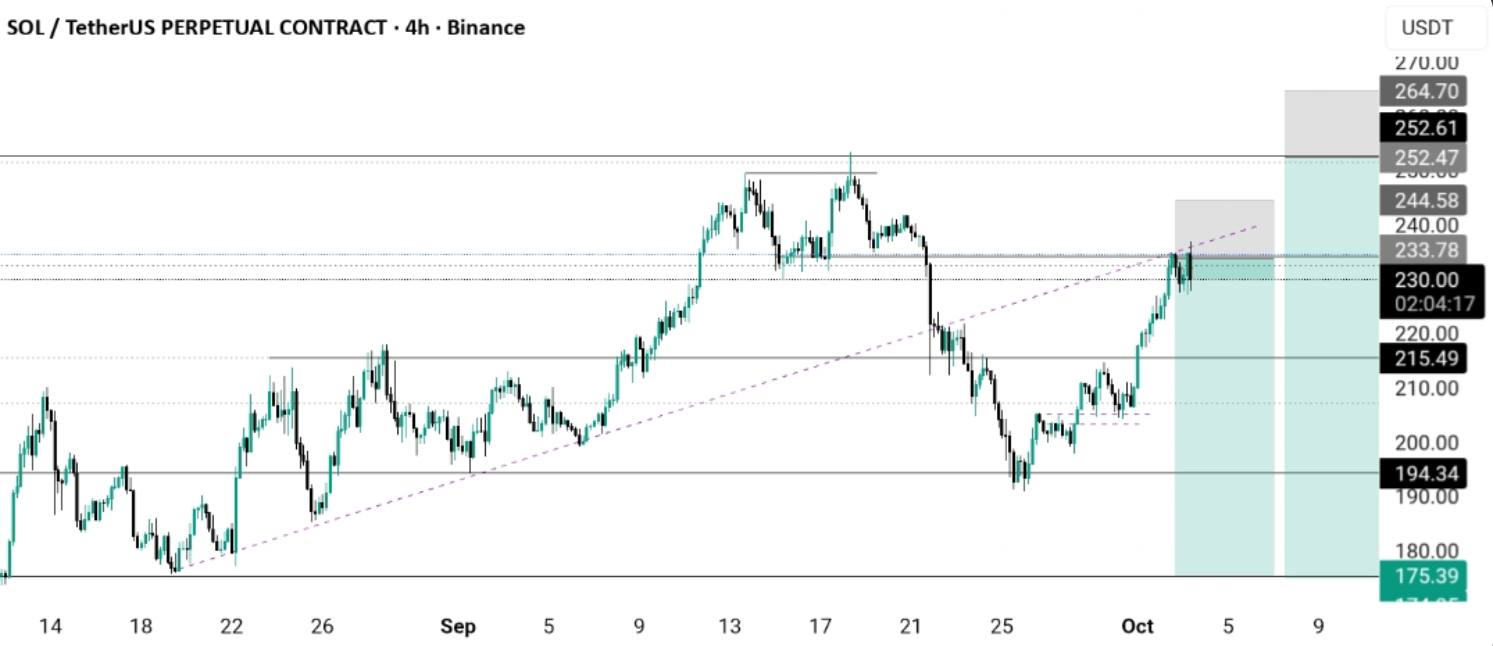Image resolution: width=1493 pixels, height=646 pixels.
Task: Click the 233.78 entry price label
Action: [1423, 250]
